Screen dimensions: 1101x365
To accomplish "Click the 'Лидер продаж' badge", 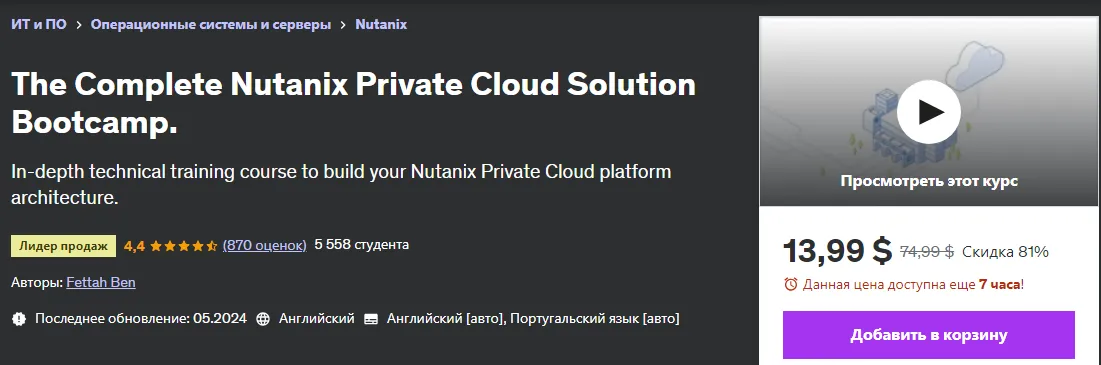I will pyautogui.click(x=63, y=246).
